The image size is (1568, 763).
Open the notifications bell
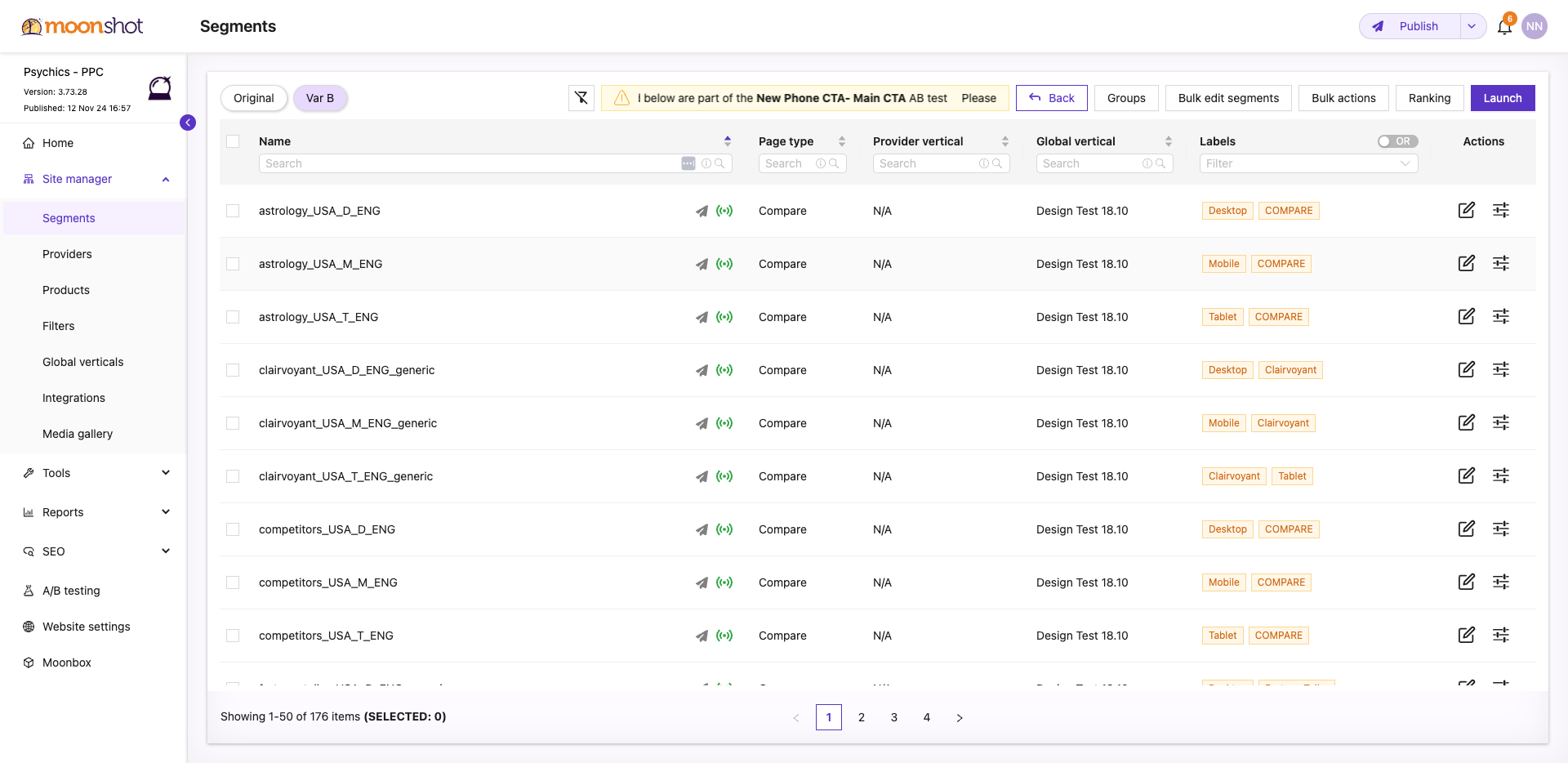click(1504, 27)
